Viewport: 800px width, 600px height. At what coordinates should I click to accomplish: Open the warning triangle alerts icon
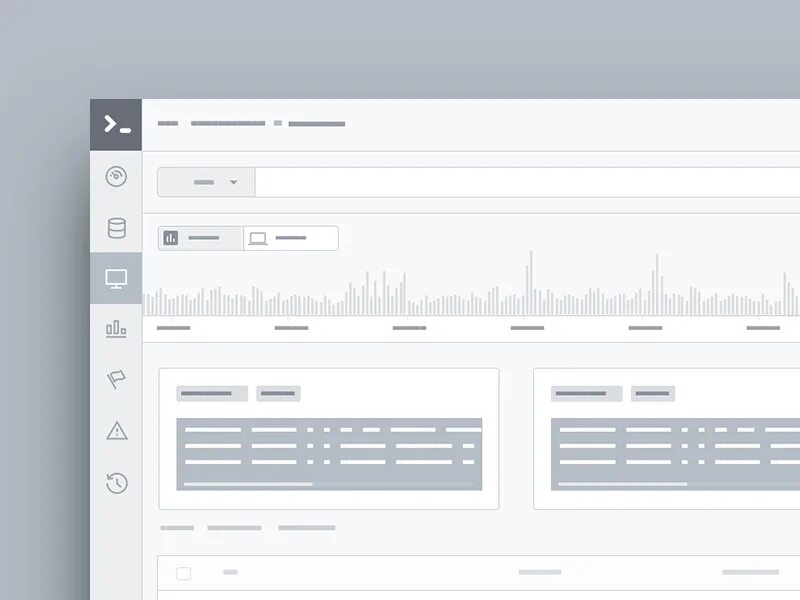pos(117,431)
